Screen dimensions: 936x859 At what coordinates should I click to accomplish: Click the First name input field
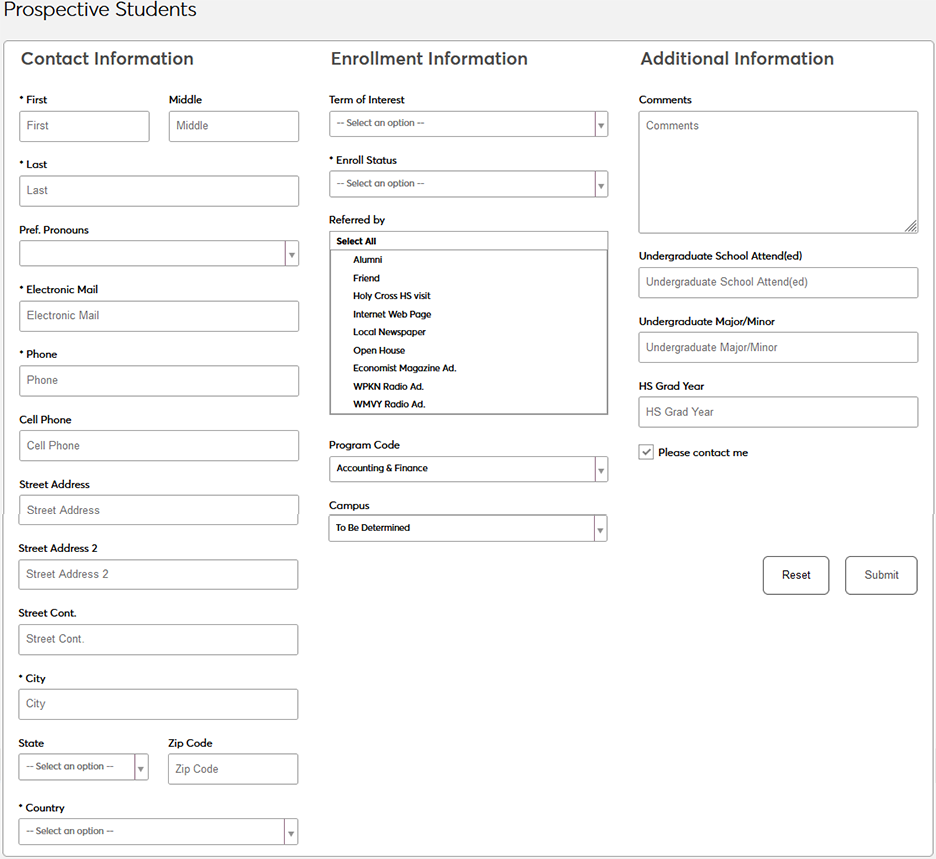pos(84,126)
